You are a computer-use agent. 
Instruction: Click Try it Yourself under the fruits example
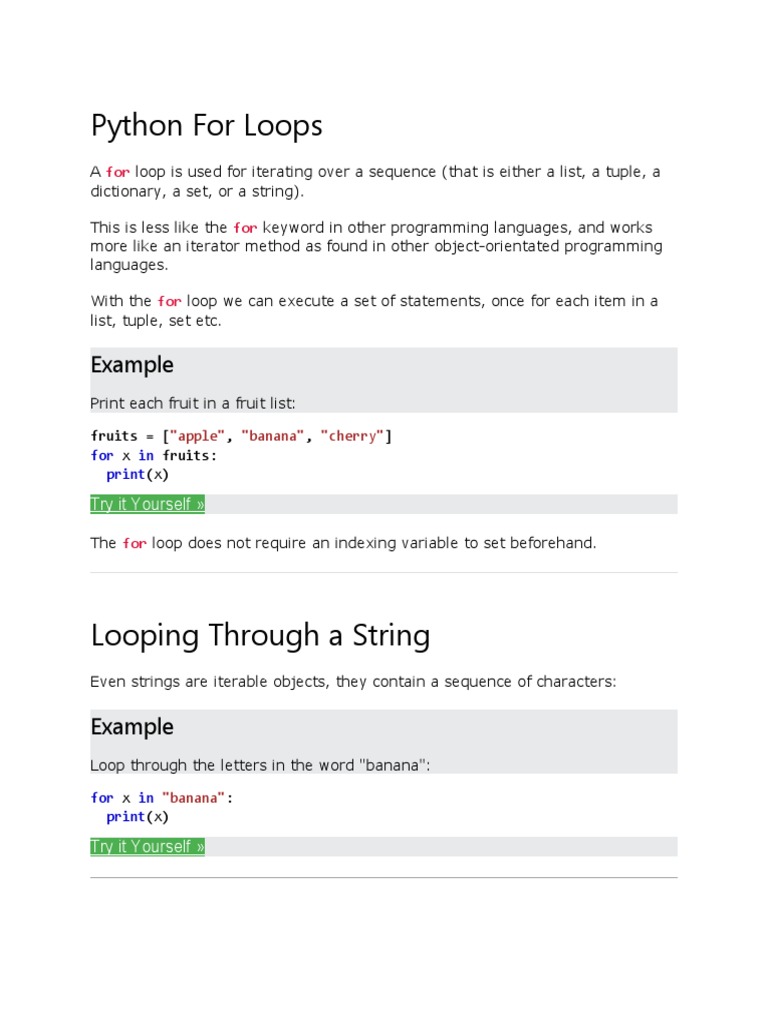pos(147,504)
